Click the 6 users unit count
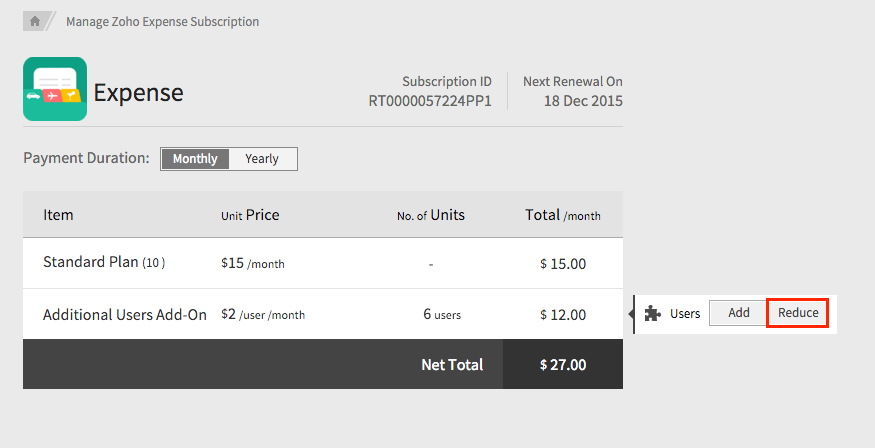Screen dimensions: 875x448 point(442,314)
